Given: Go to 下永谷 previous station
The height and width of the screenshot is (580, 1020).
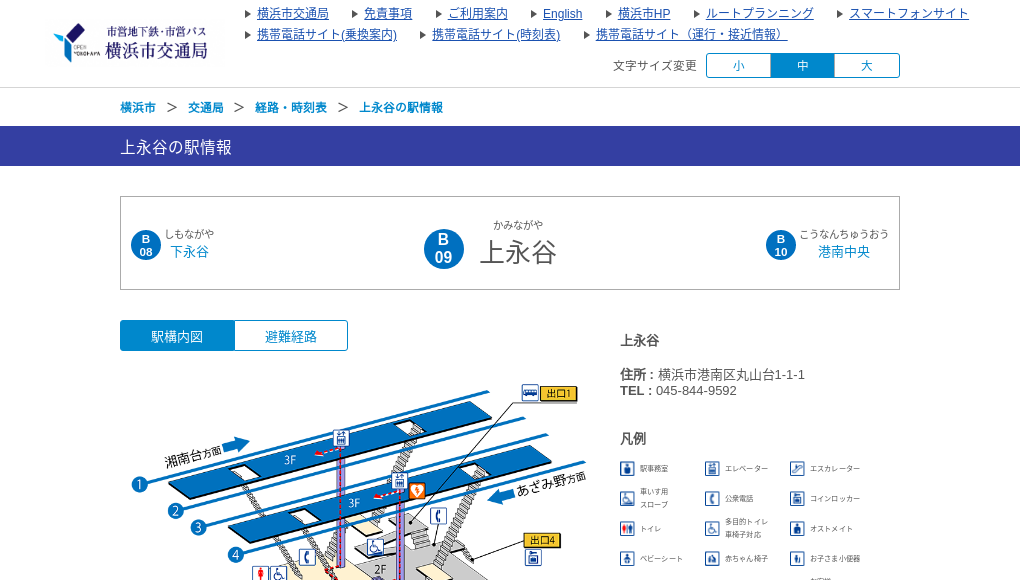Looking at the screenshot, I should tap(189, 252).
